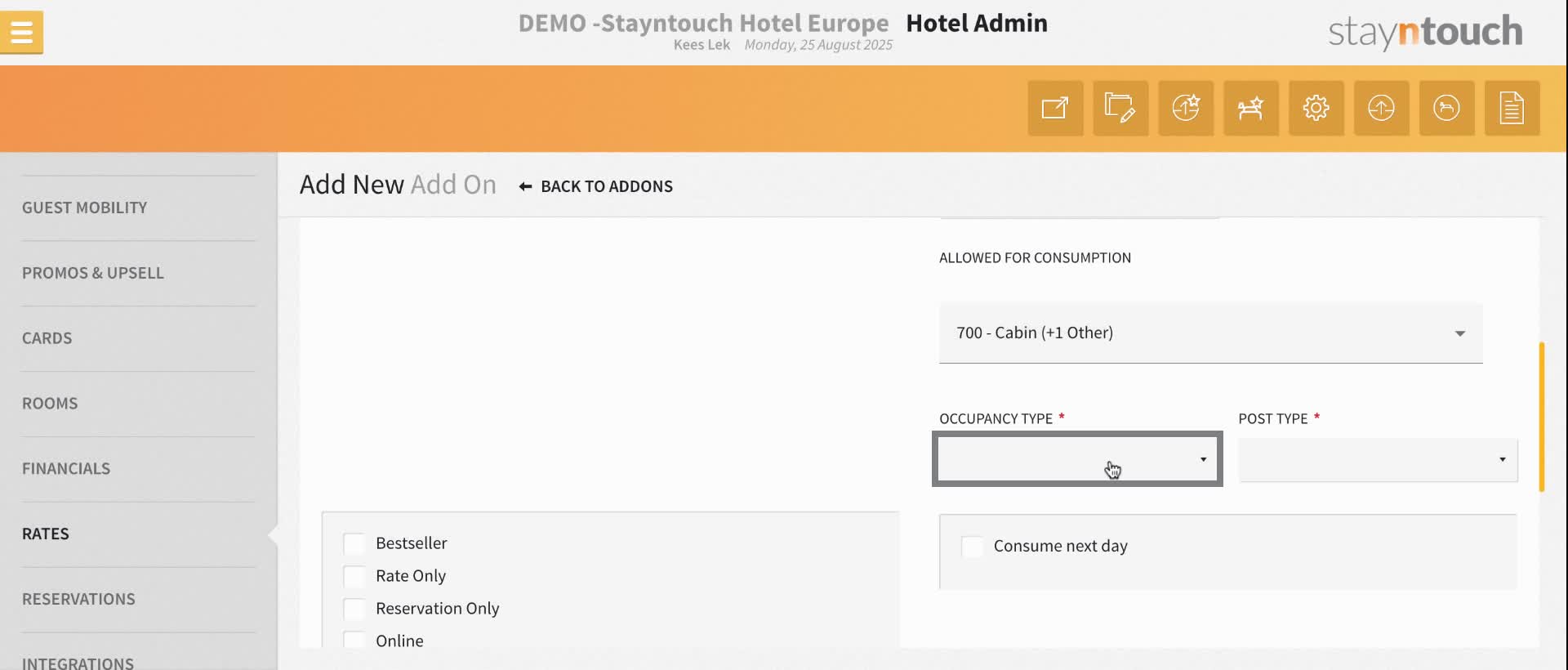Viewport: 1568px width, 670px height.
Task: Toggle the Online checkbox
Action: [354, 640]
